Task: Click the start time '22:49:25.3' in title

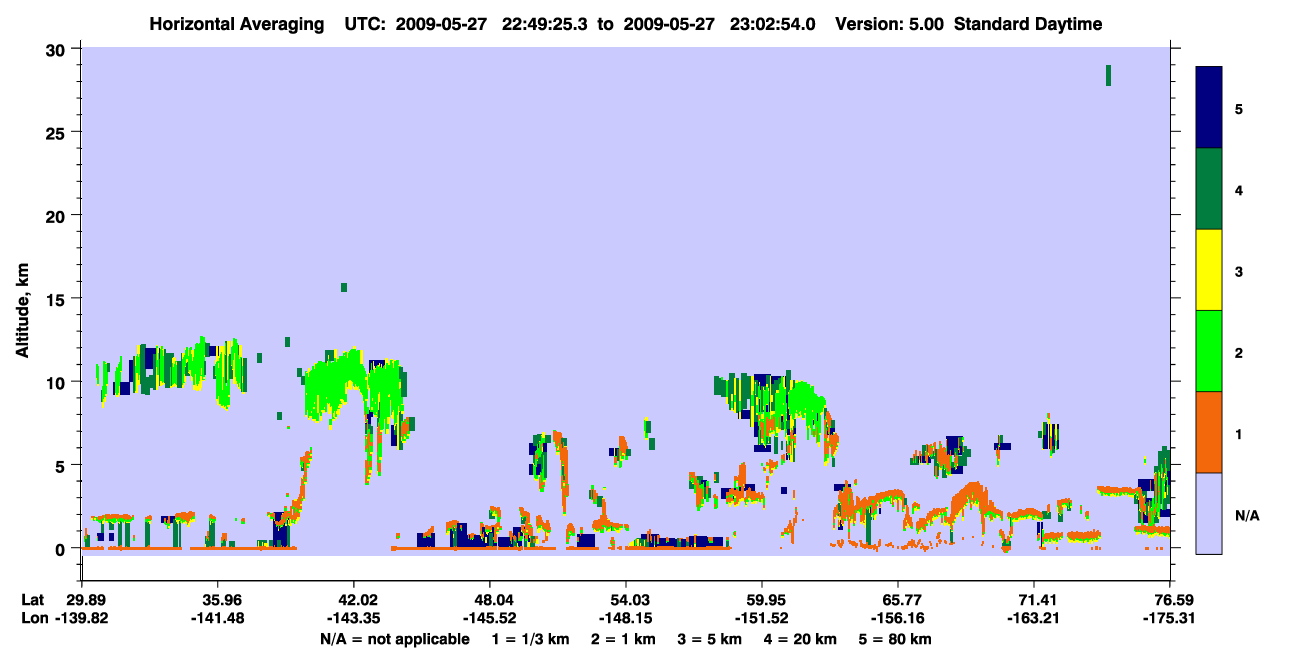Action: click(x=546, y=24)
